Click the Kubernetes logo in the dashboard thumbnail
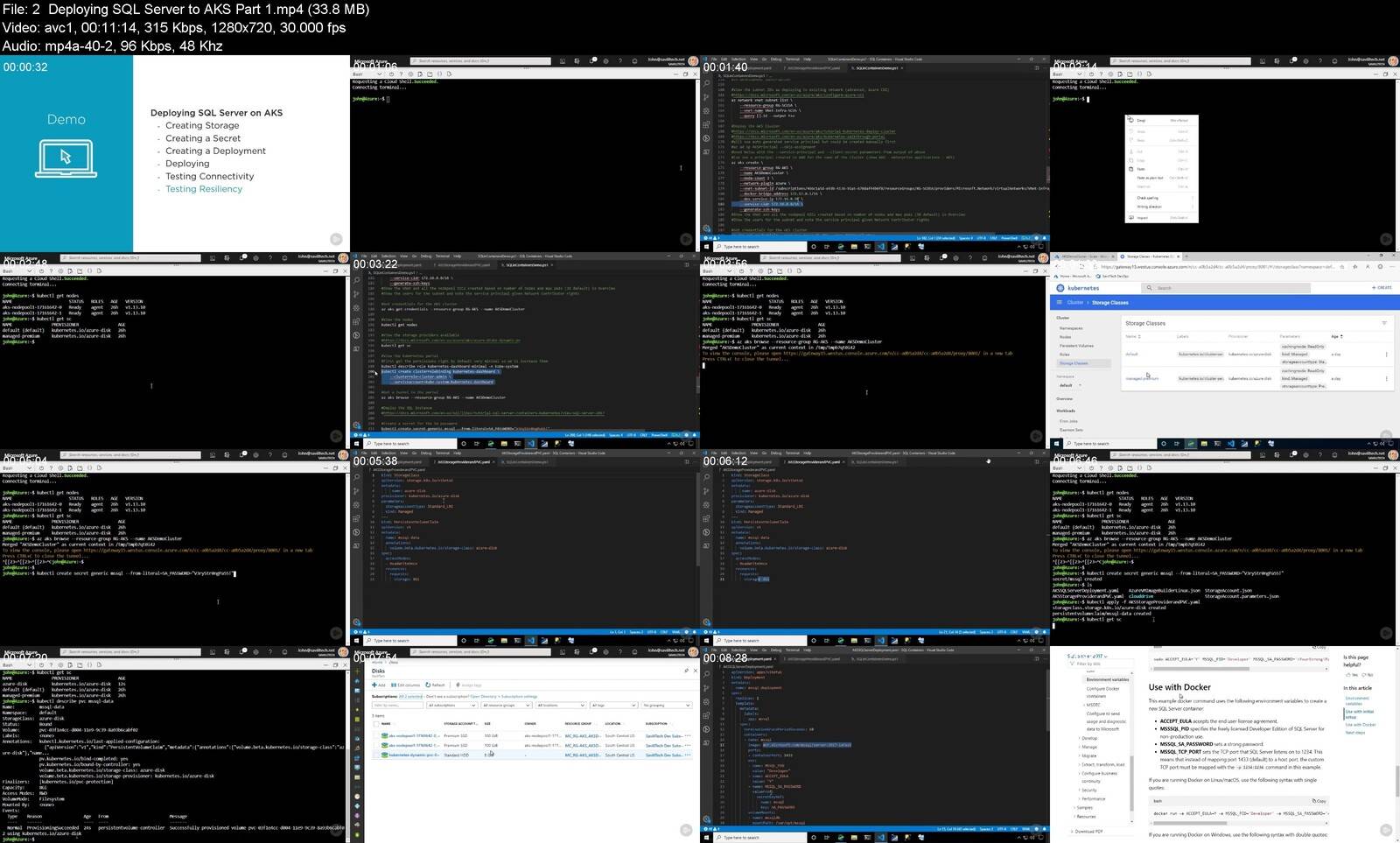 click(1060, 288)
